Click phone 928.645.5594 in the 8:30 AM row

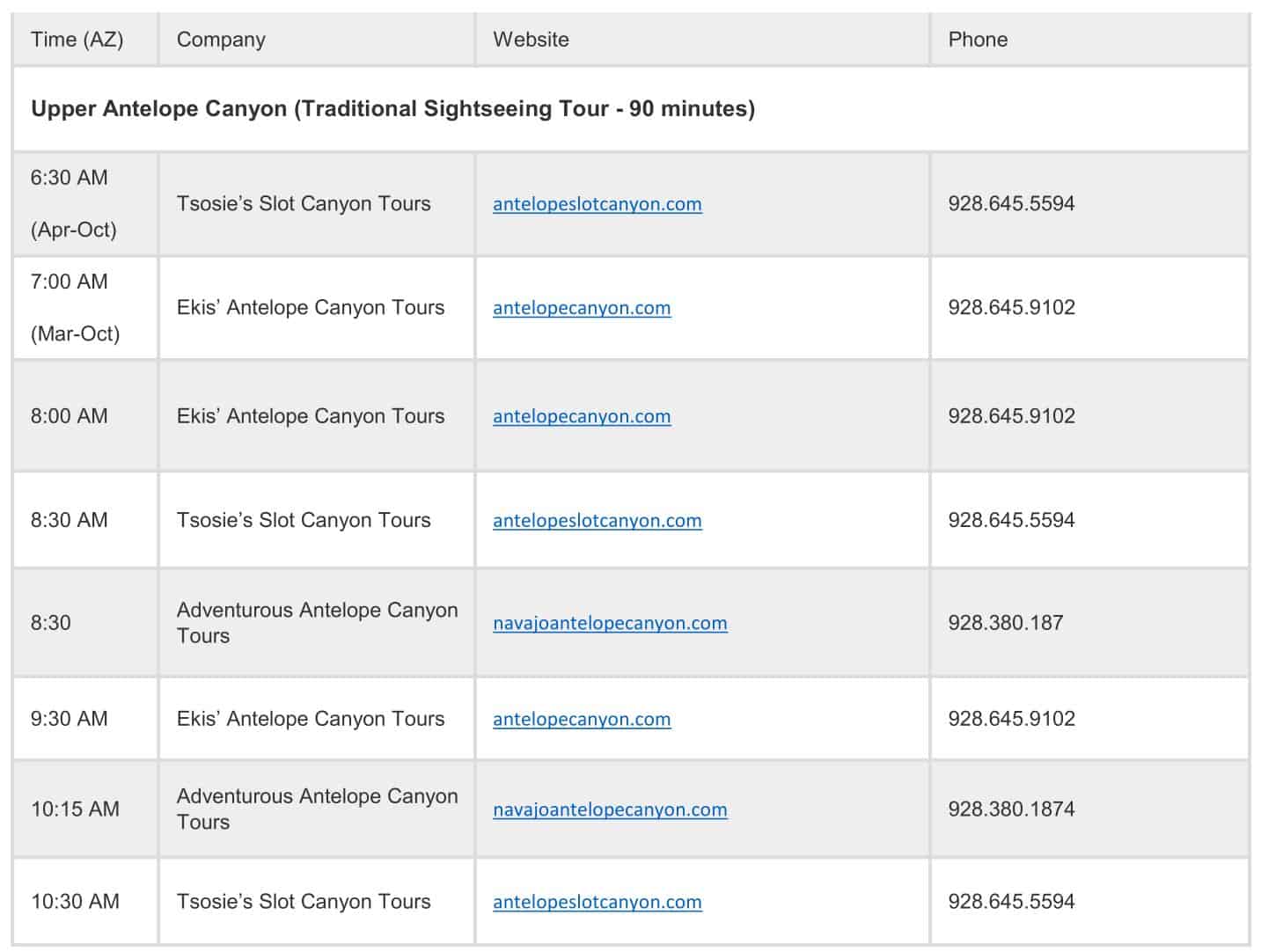tap(1011, 520)
